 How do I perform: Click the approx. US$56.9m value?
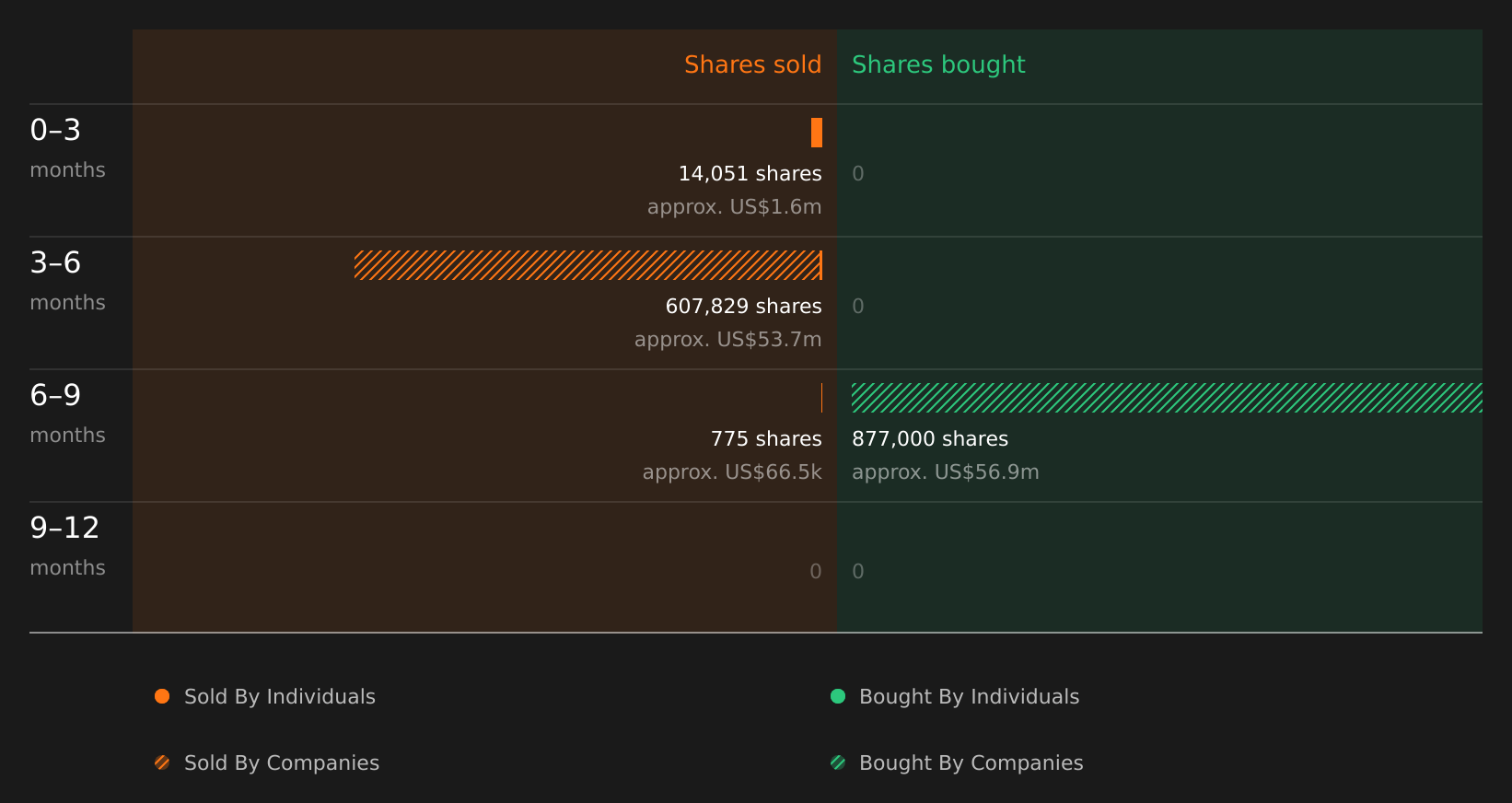point(946,472)
